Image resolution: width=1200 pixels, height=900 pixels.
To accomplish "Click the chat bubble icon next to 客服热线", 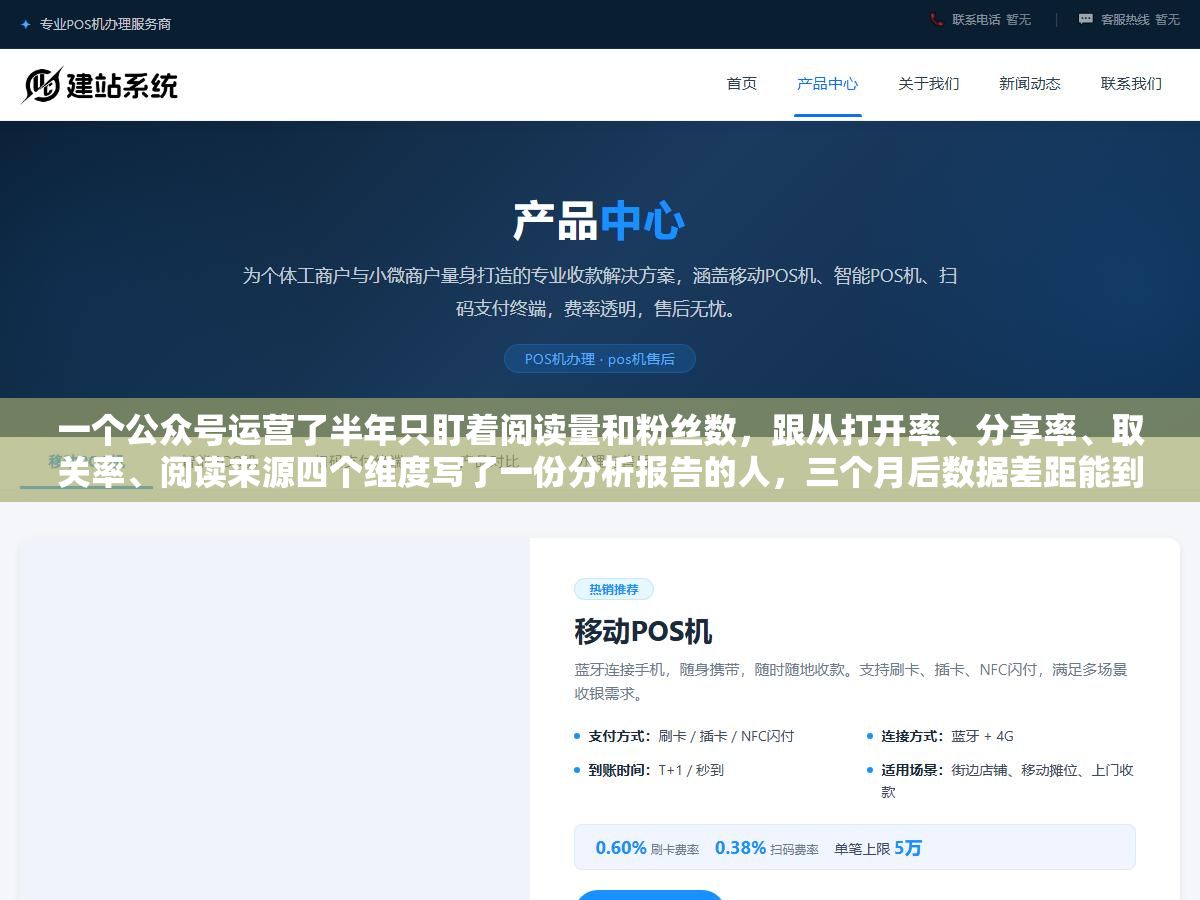I will click(1085, 19).
